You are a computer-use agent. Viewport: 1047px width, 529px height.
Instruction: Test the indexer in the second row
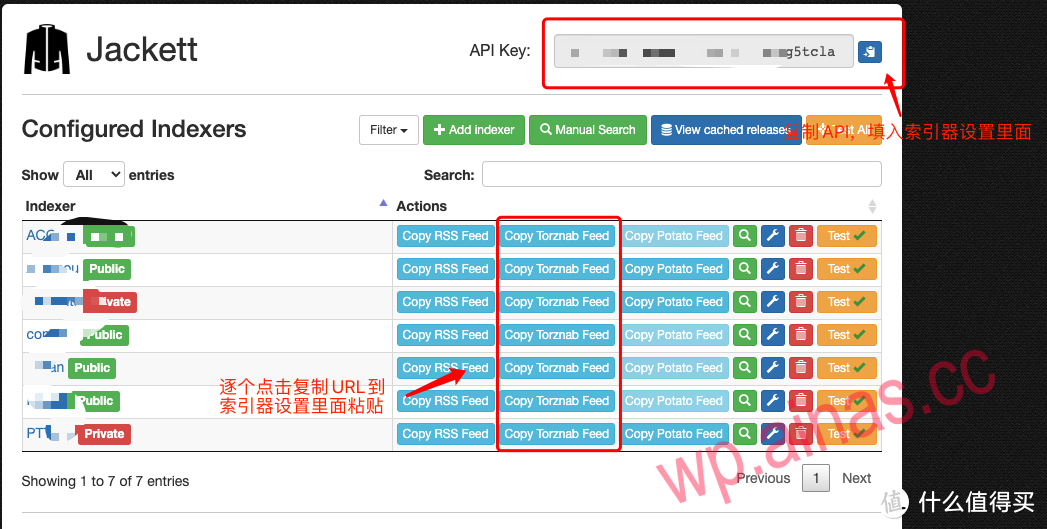(847, 269)
